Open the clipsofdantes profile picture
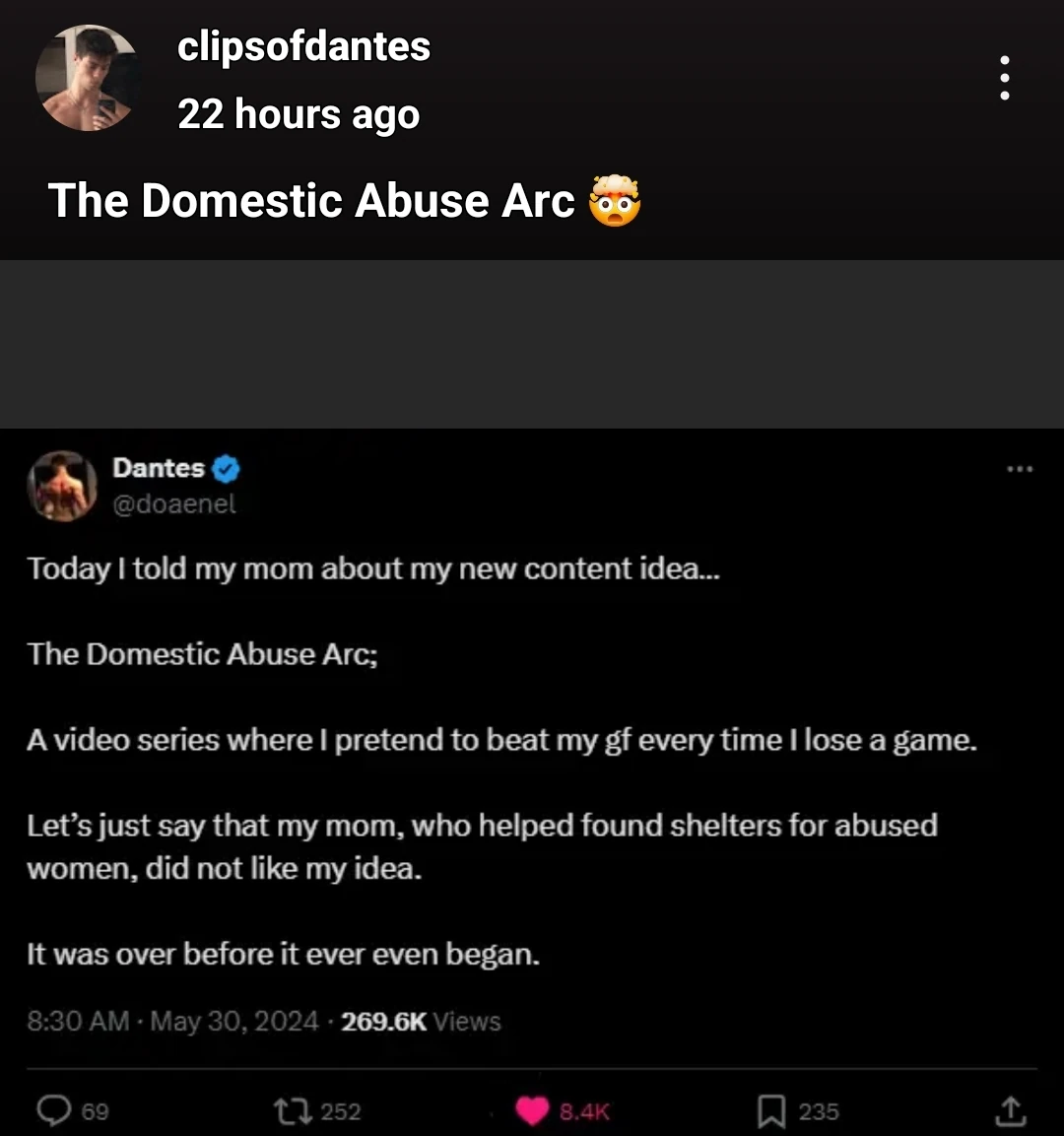1064x1136 pixels. point(87,79)
